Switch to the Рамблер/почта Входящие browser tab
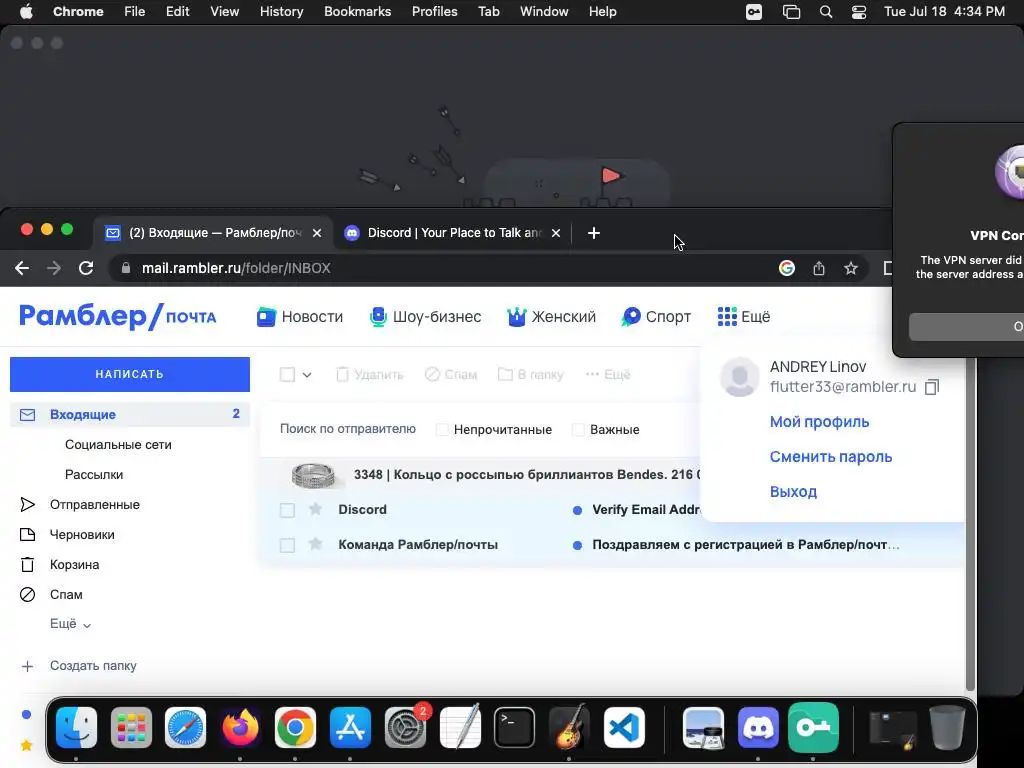 pyautogui.click(x=212, y=233)
